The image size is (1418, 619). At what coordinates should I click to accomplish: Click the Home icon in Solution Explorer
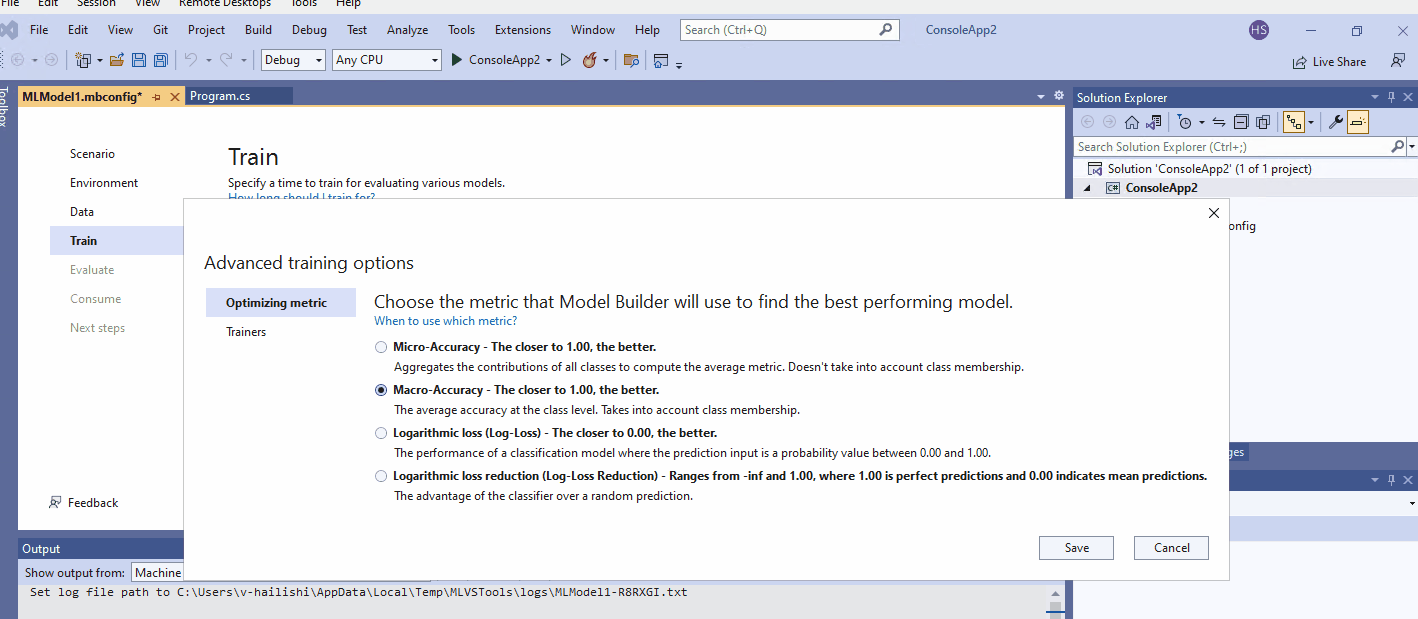click(1131, 121)
